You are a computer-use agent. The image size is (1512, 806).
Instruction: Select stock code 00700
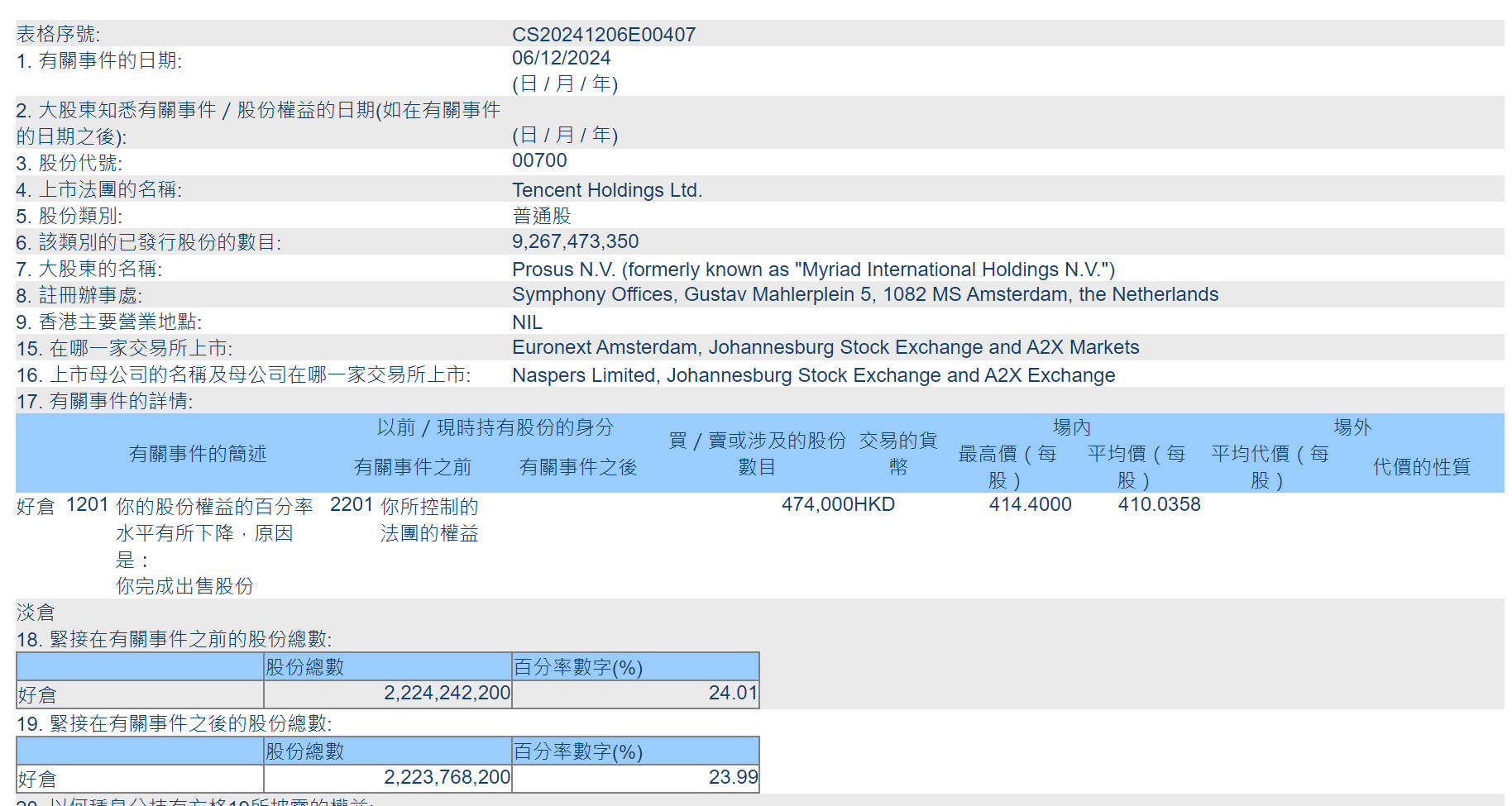(x=539, y=160)
